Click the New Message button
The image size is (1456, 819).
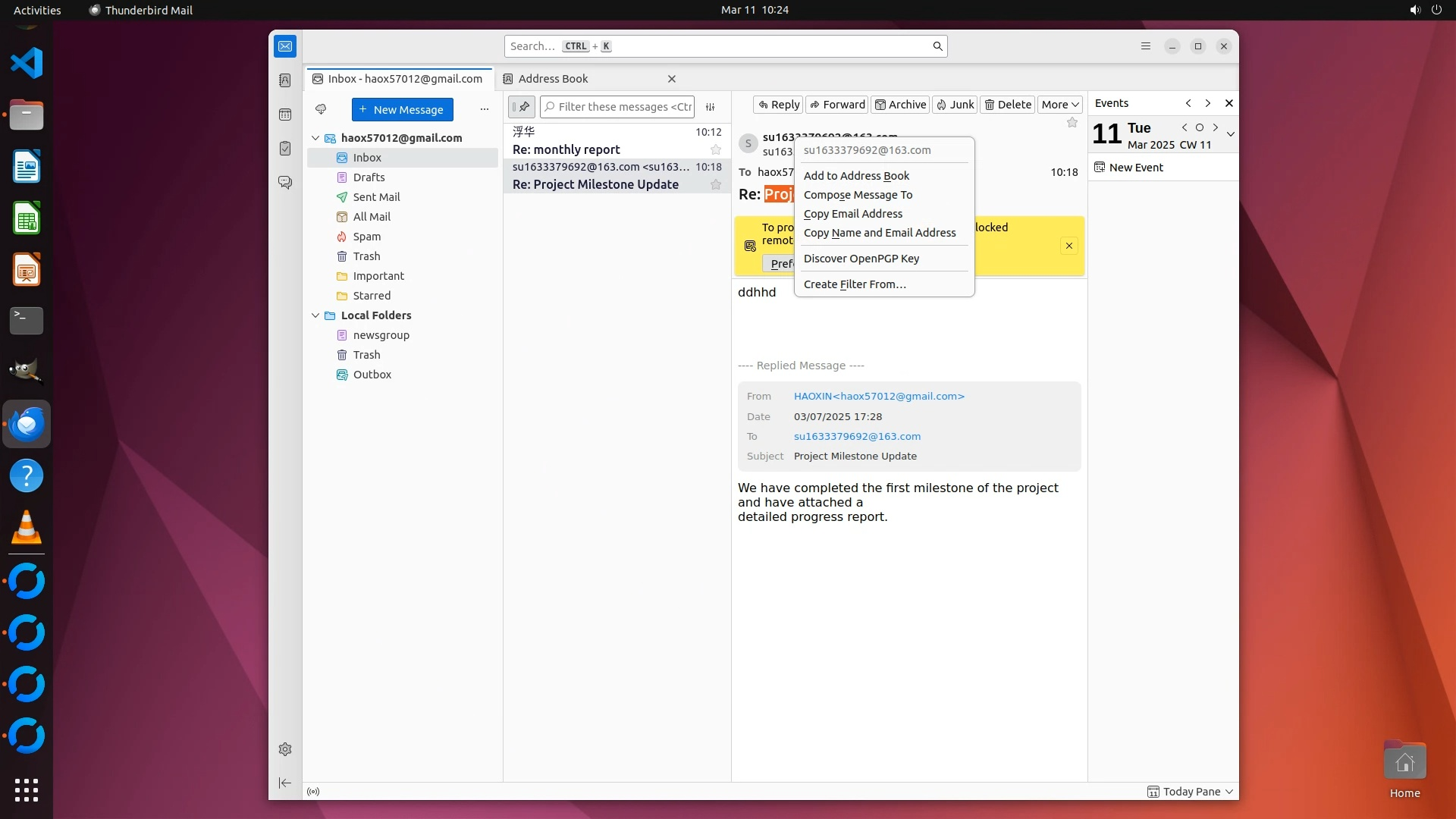pyautogui.click(x=402, y=109)
